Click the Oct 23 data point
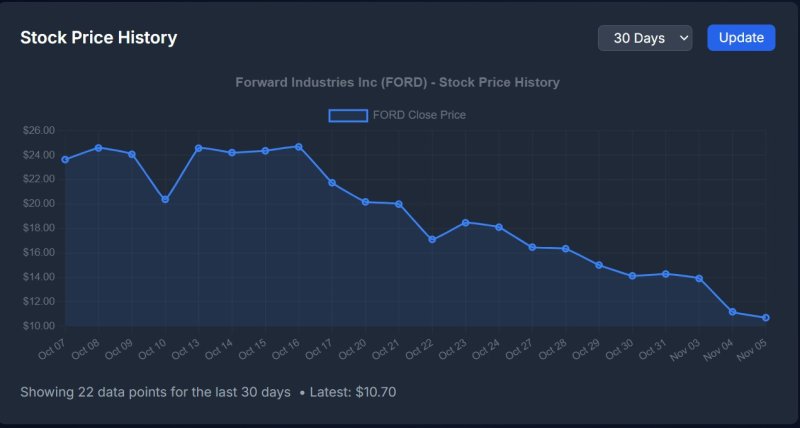The width and height of the screenshot is (800, 428). (x=465, y=223)
